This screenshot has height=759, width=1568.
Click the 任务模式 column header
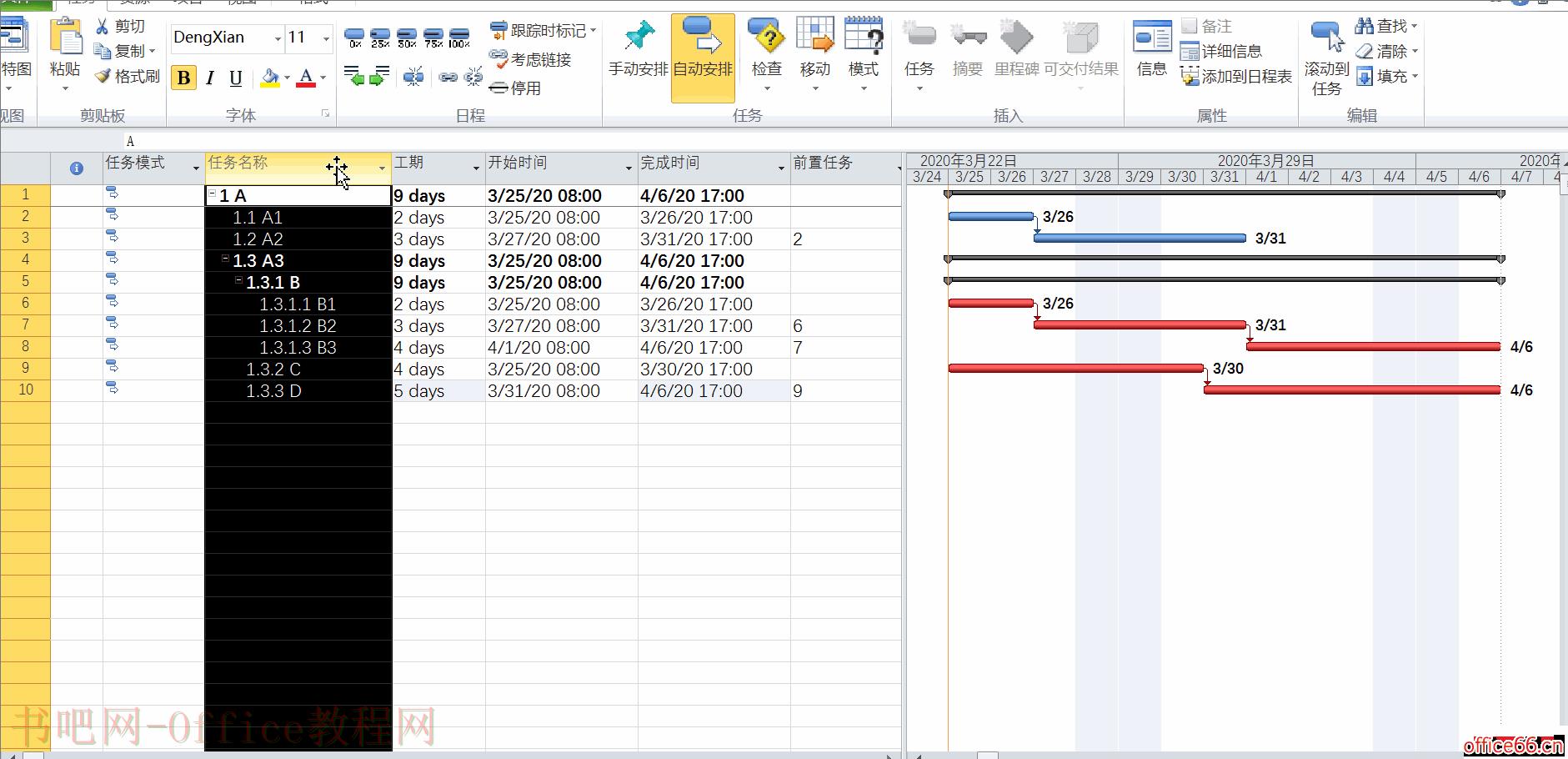(x=153, y=168)
